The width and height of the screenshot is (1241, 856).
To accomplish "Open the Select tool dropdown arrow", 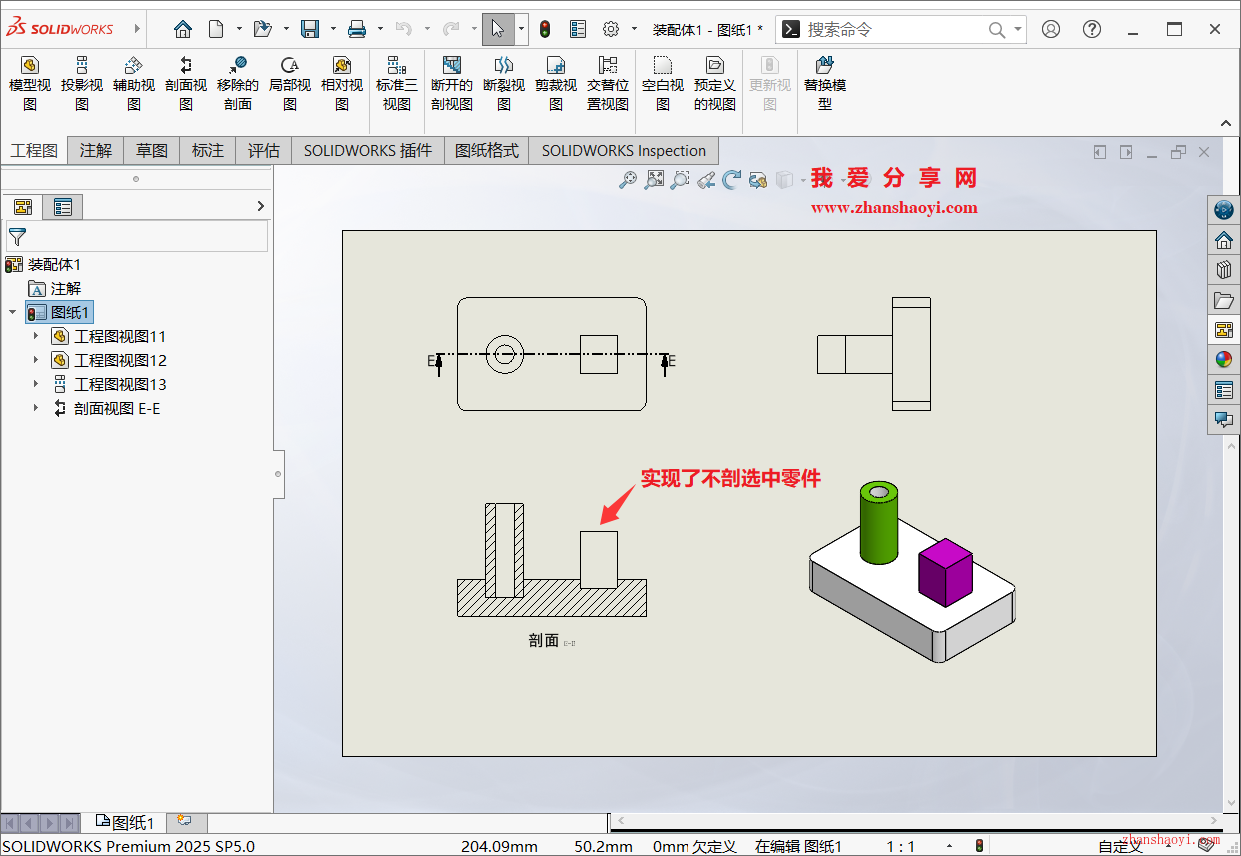I will [x=521, y=29].
